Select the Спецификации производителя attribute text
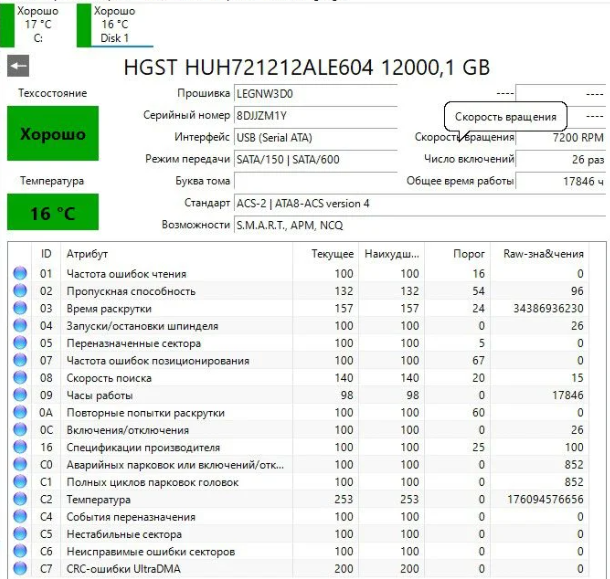The image size is (610, 579). tap(143, 447)
